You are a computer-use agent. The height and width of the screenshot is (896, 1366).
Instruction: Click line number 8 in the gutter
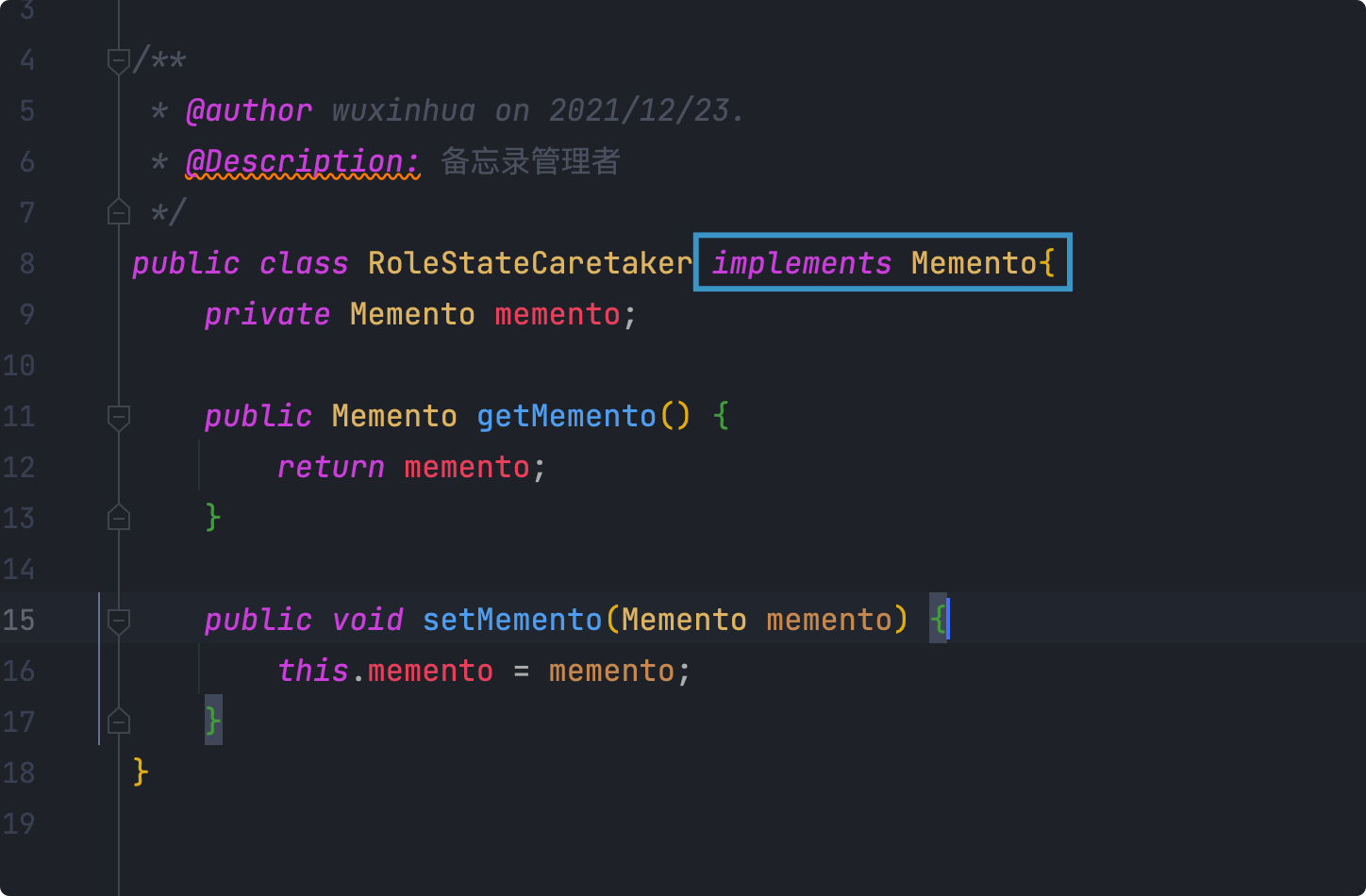click(26, 263)
